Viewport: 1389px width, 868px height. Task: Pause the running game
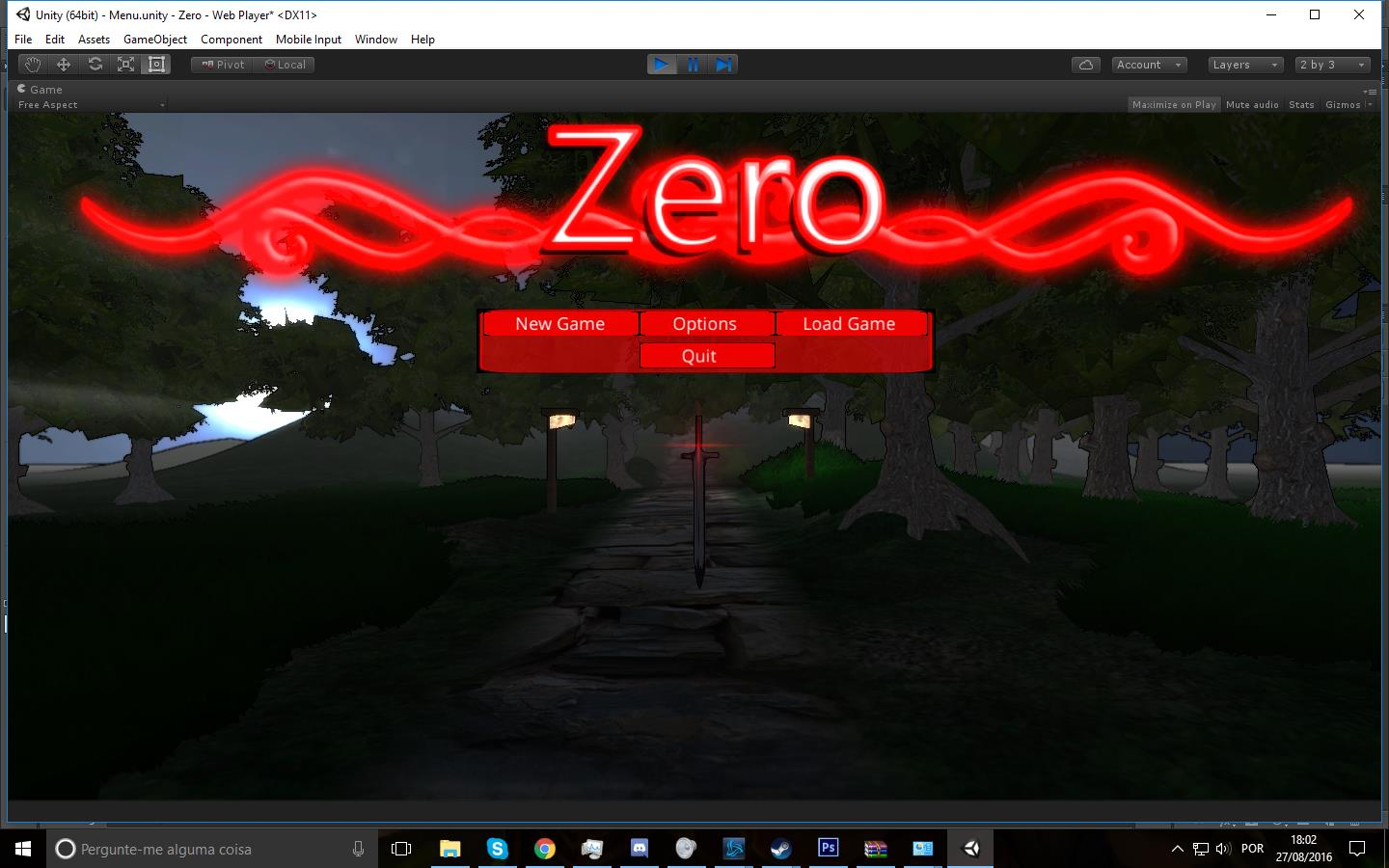click(x=693, y=65)
